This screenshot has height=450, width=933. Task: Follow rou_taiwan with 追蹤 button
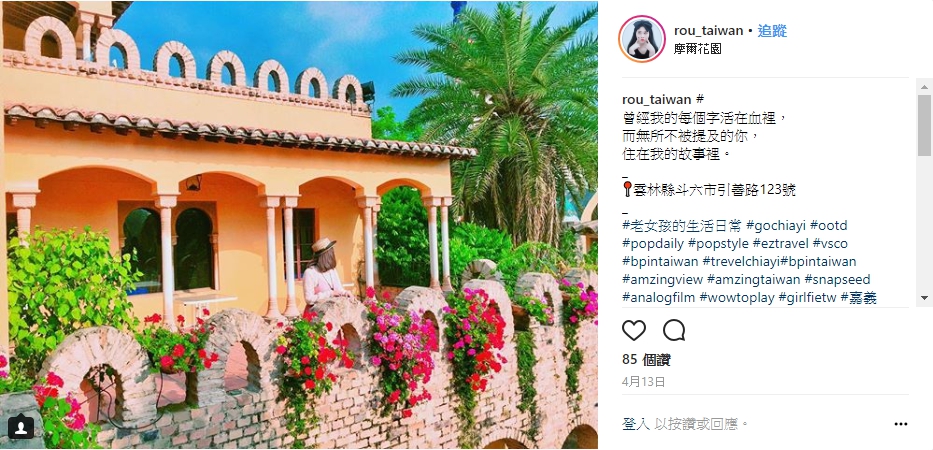tap(772, 31)
